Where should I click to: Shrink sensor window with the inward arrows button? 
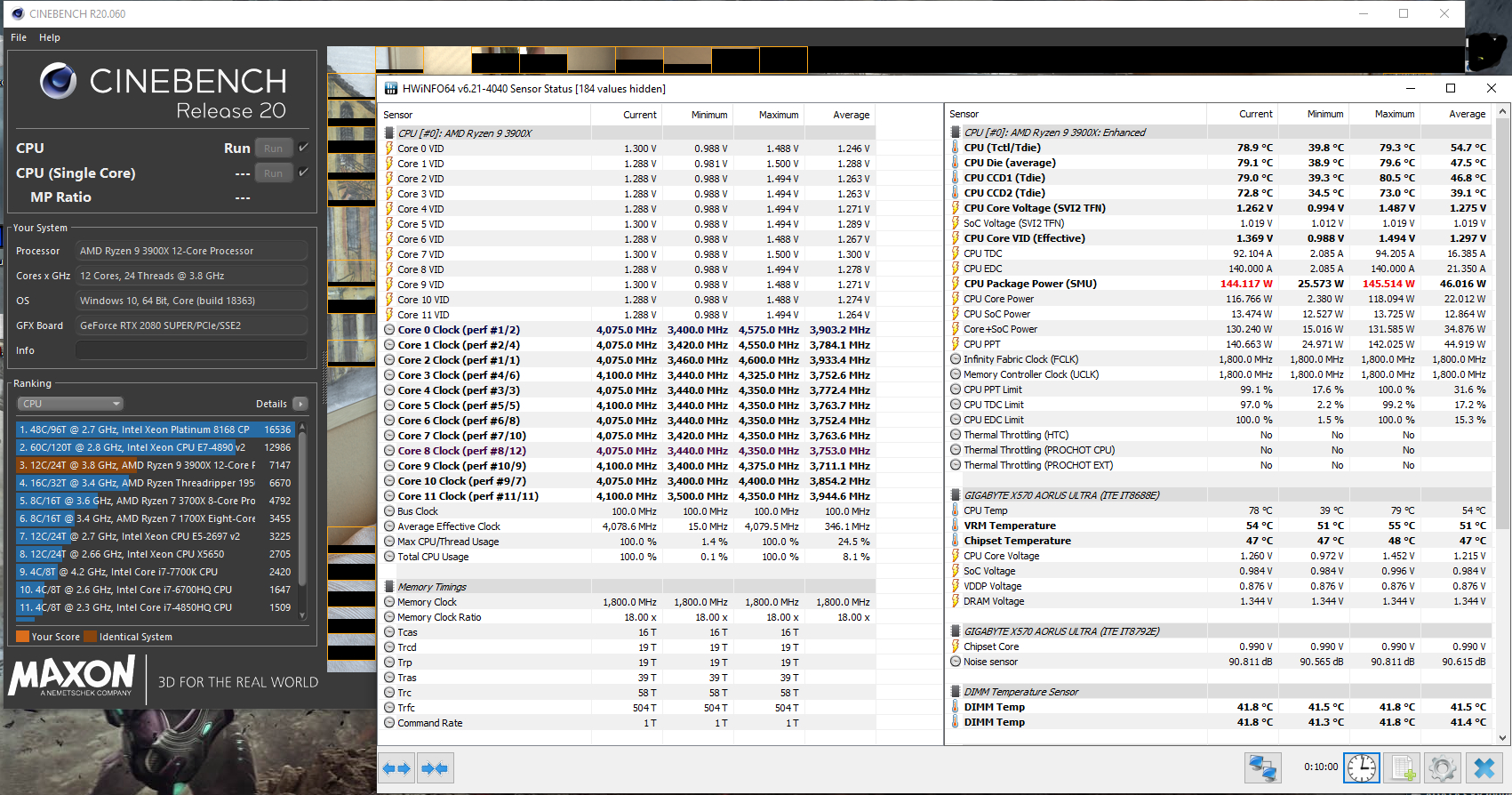435,768
